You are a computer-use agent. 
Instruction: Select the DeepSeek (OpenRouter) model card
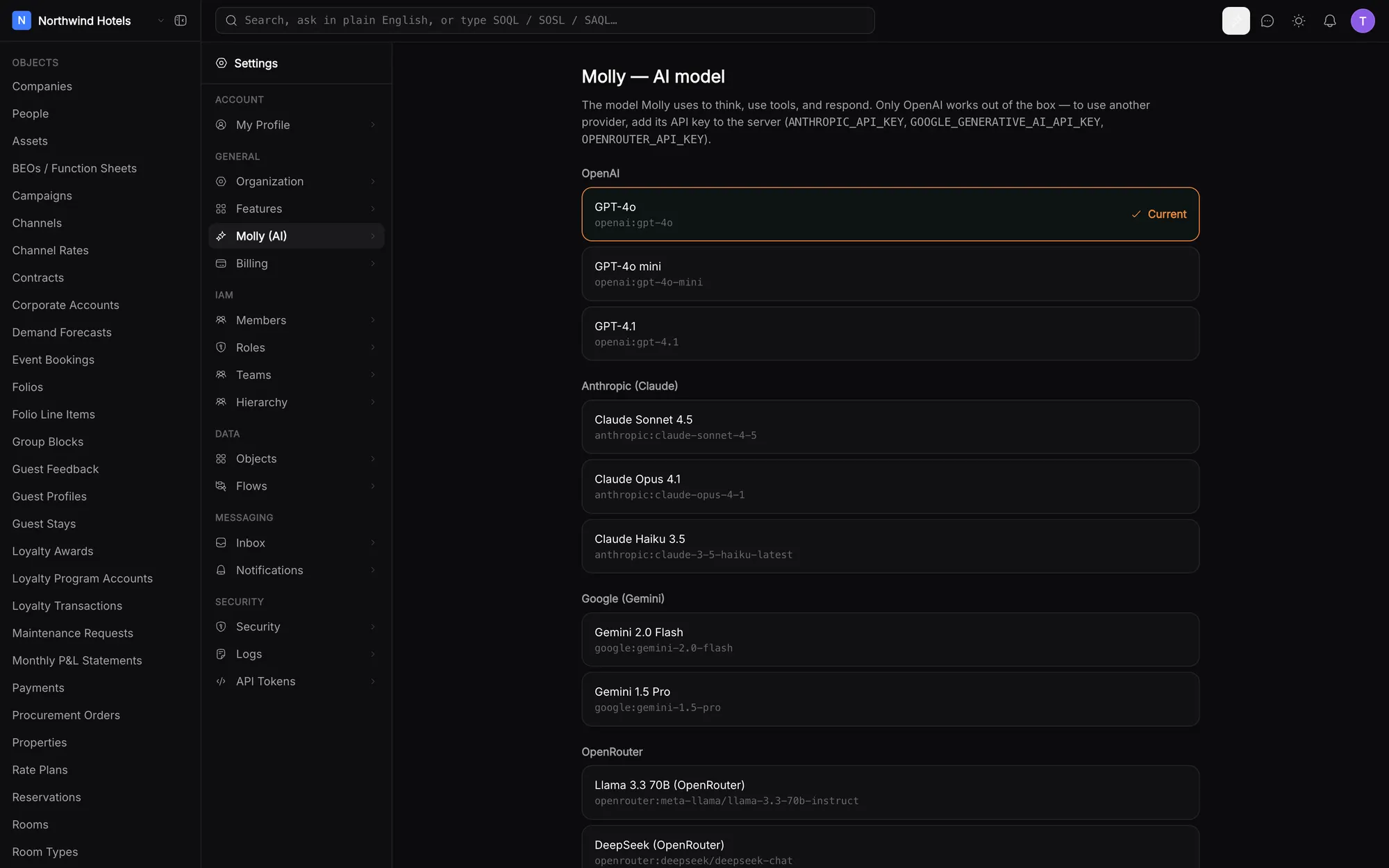click(x=890, y=847)
